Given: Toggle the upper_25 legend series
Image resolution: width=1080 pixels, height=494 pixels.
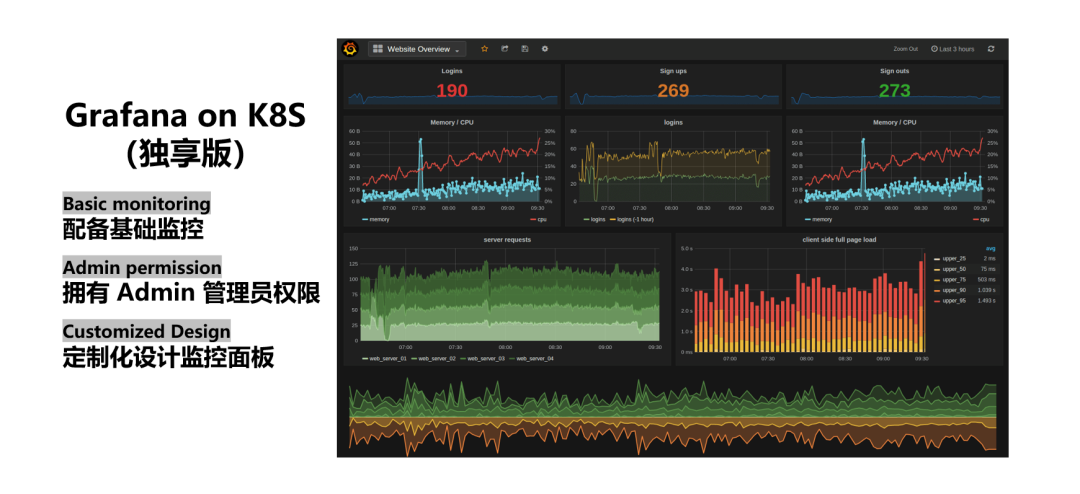Looking at the screenshot, I should coord(950,259).
